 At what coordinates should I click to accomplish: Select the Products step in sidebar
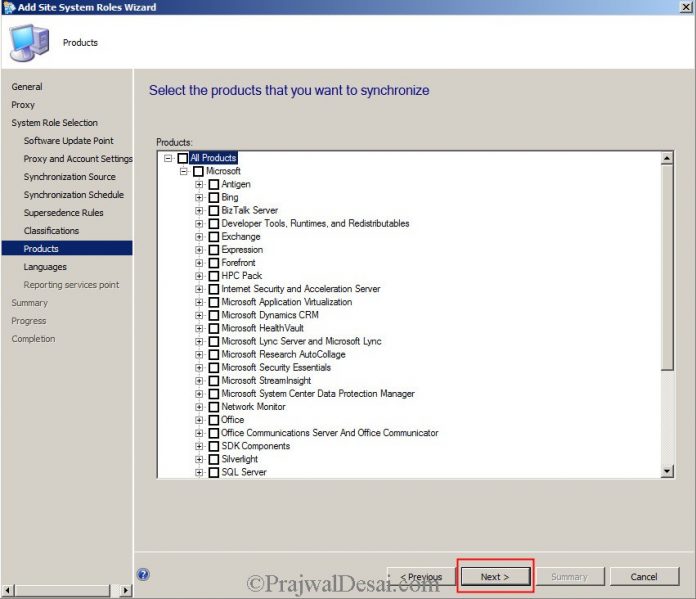click(67, 249)
